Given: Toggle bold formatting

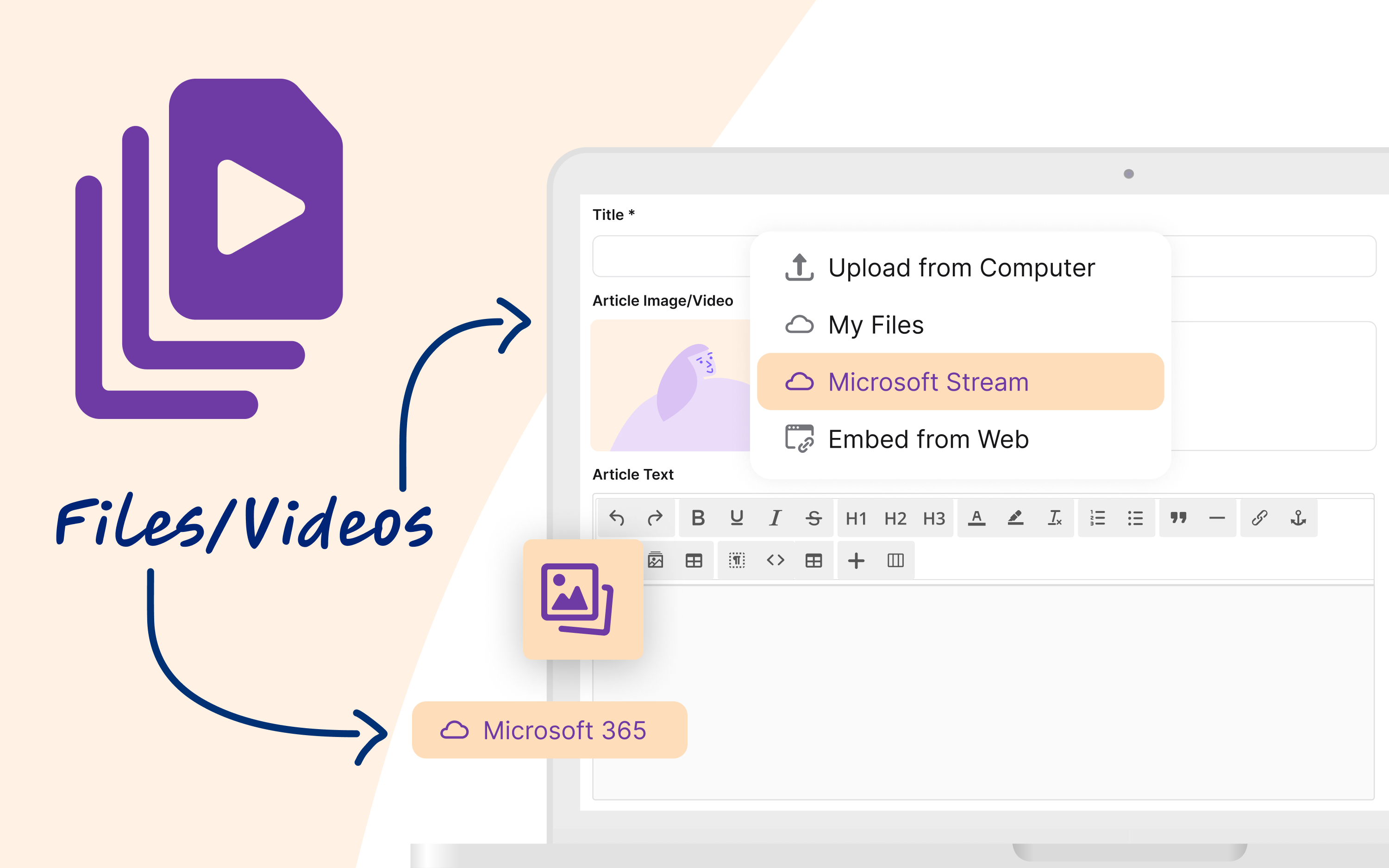Looking at the screenshot, I should [698, 518].
